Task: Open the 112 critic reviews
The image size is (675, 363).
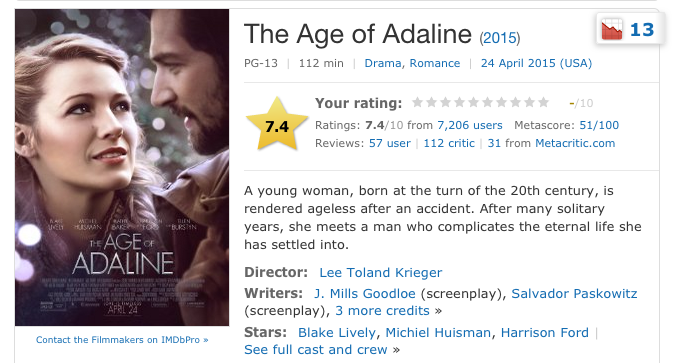Action: coord(449,143)
